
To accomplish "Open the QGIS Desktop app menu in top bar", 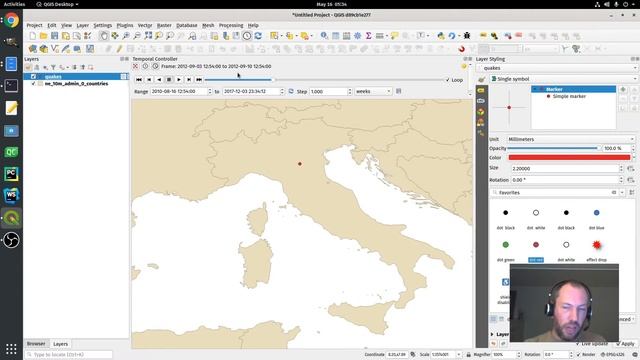I will click(x=57, y=4).
